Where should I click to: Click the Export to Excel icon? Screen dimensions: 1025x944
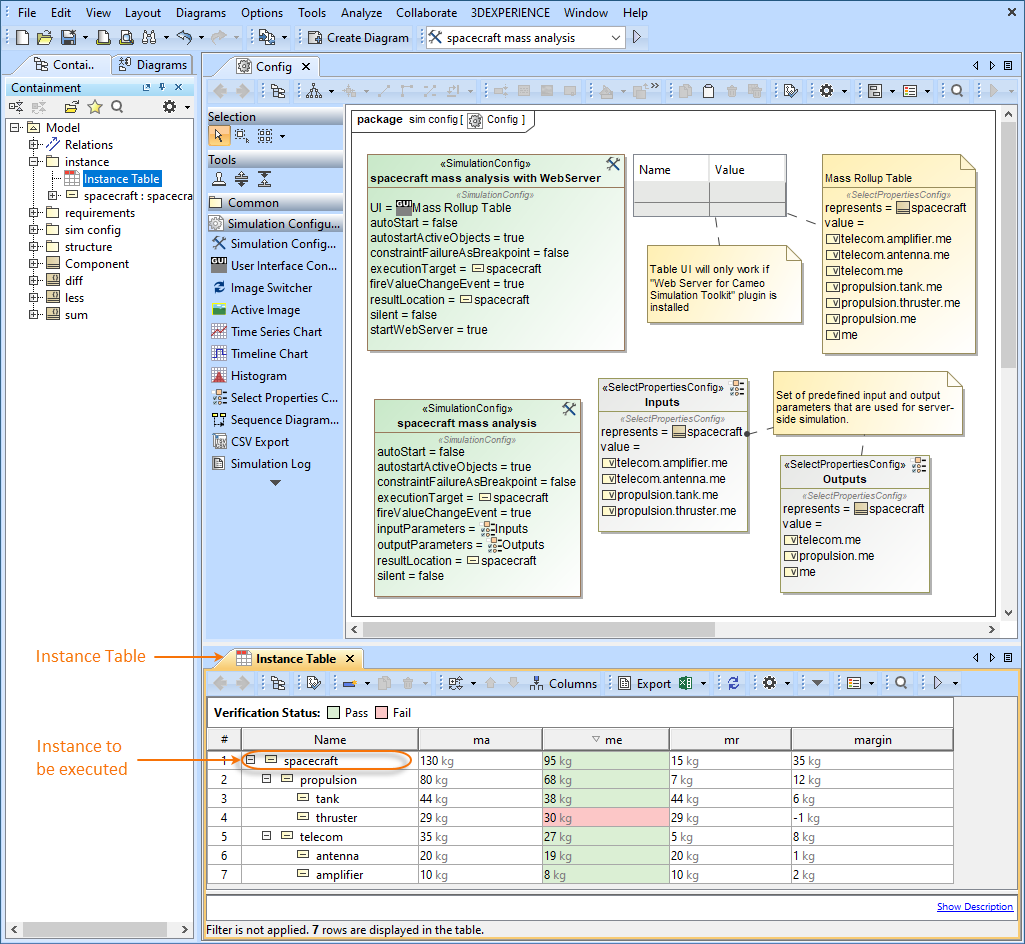coord(685,683)
